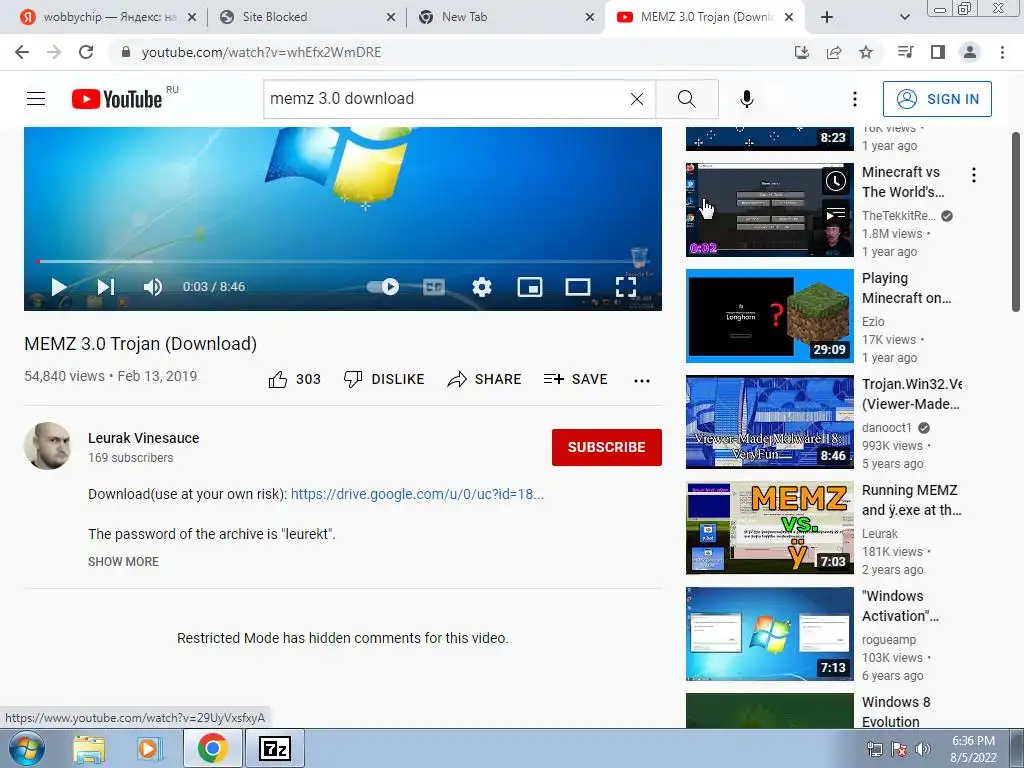Click the page vertical scrollbar
Viewport: 1024px width, 768px height.
[1016, 222]
